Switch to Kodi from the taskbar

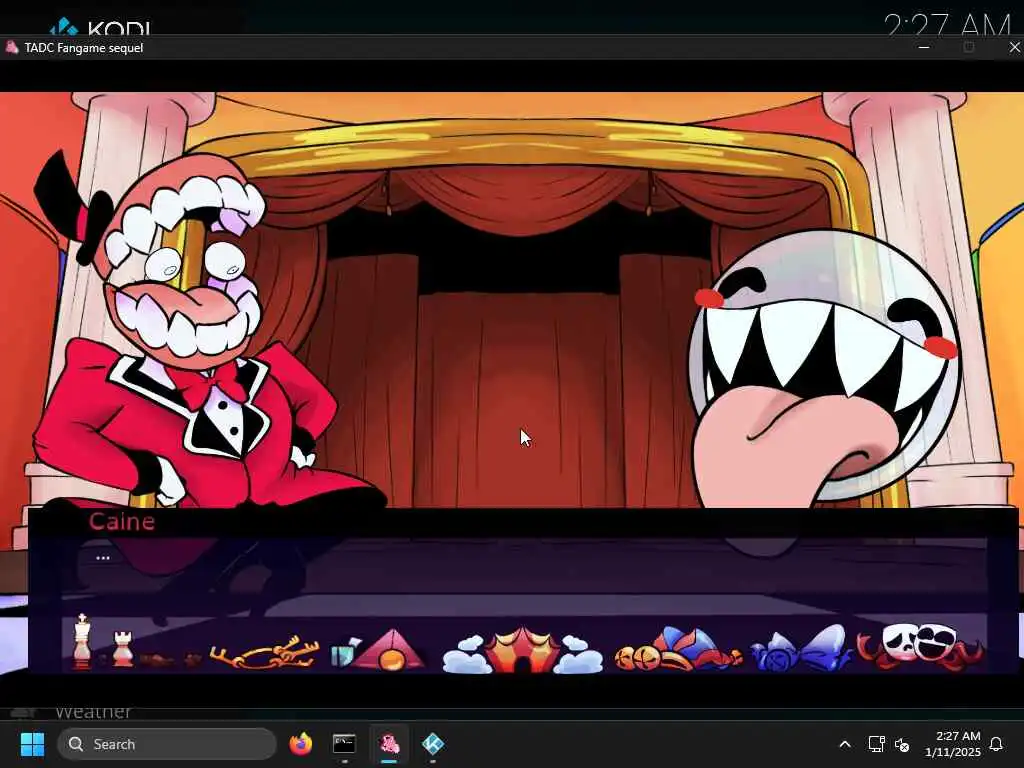pos(433,744)
